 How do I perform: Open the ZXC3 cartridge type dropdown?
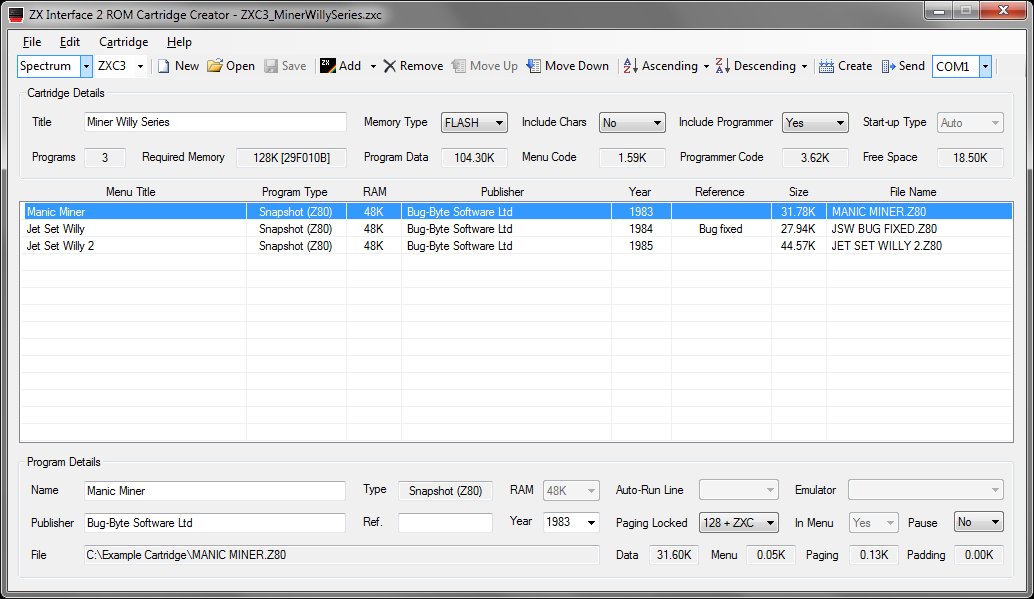(140, 66)
